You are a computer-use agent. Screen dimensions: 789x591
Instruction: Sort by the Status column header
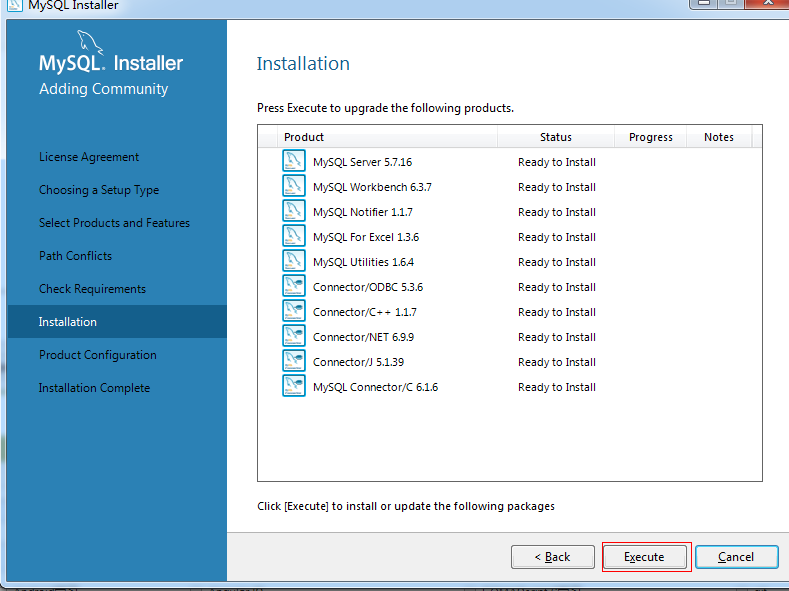[x=556, y=137]
